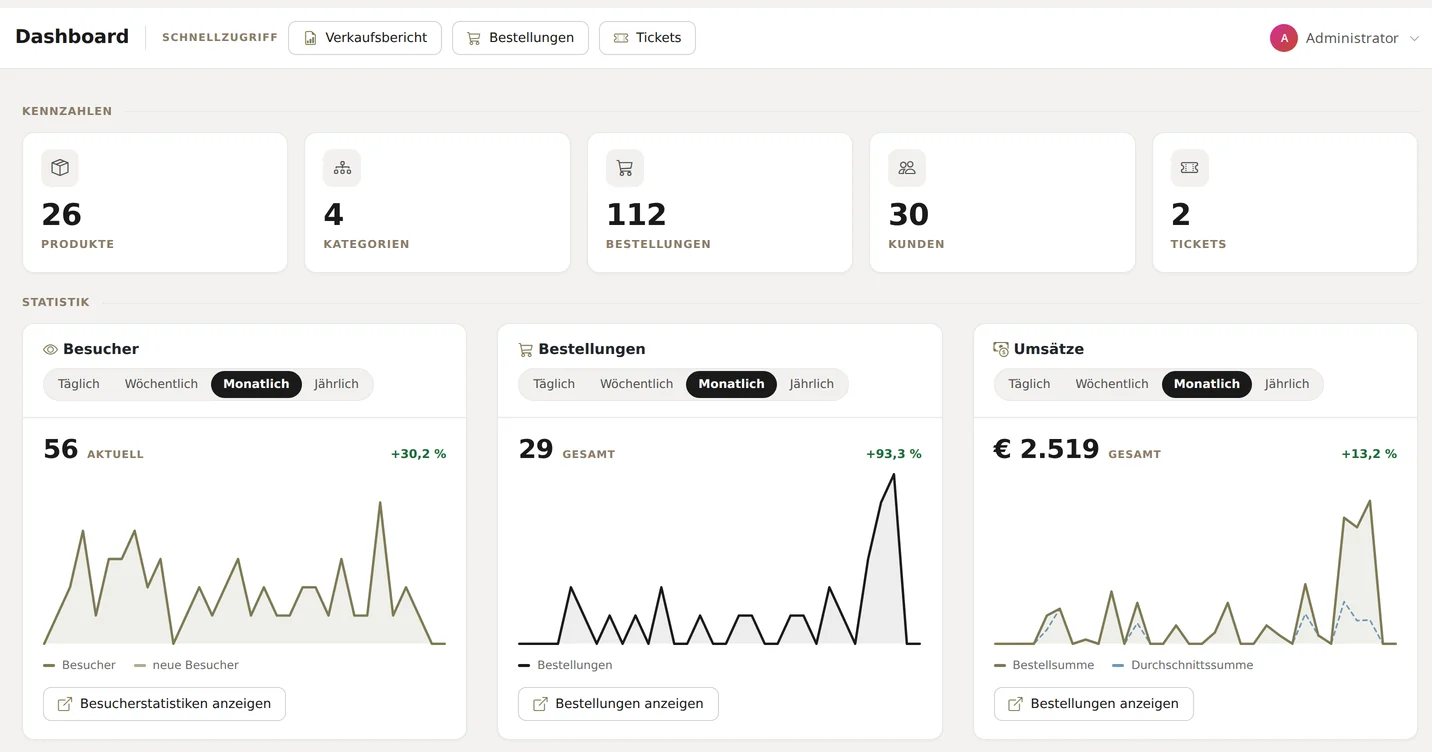Select Wöchentlich on the Umsätze chart
Screen dimensions: 1432x752
click(1112, 384)
